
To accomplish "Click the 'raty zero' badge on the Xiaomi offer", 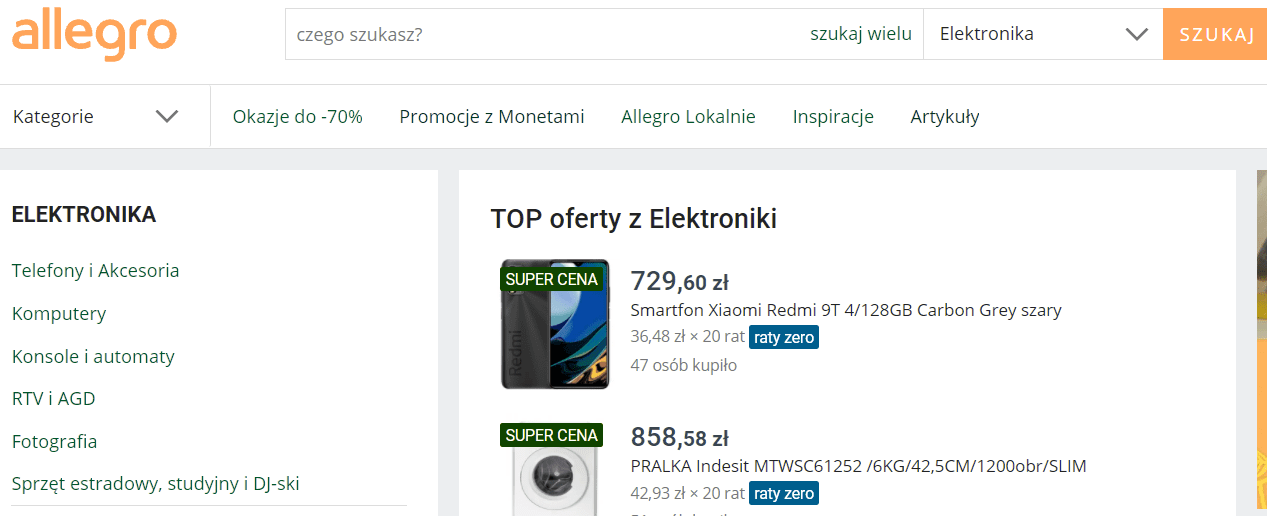I will coord(784,337).
